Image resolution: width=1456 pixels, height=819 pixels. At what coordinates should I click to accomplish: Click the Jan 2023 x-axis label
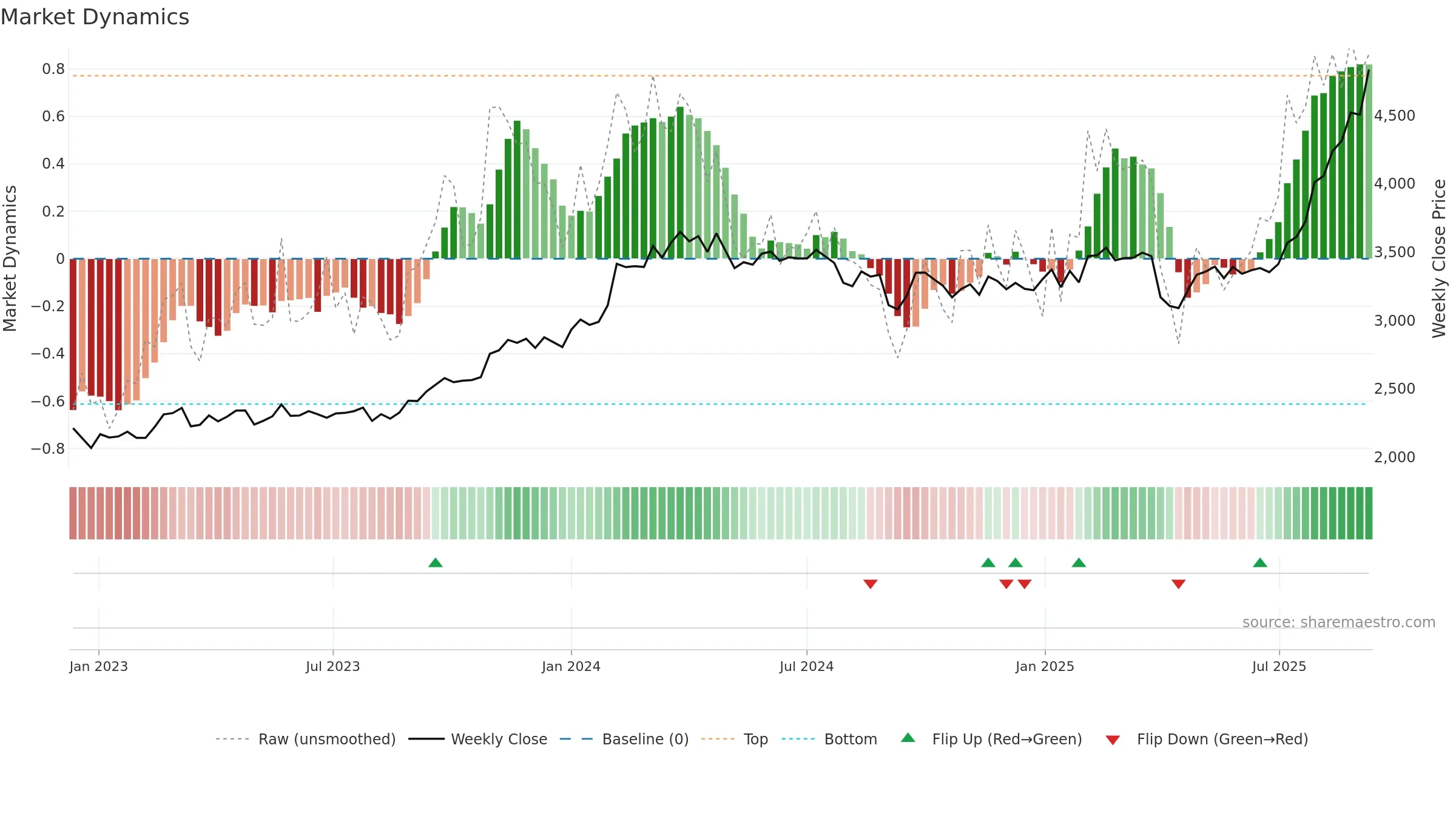[99, 666]
